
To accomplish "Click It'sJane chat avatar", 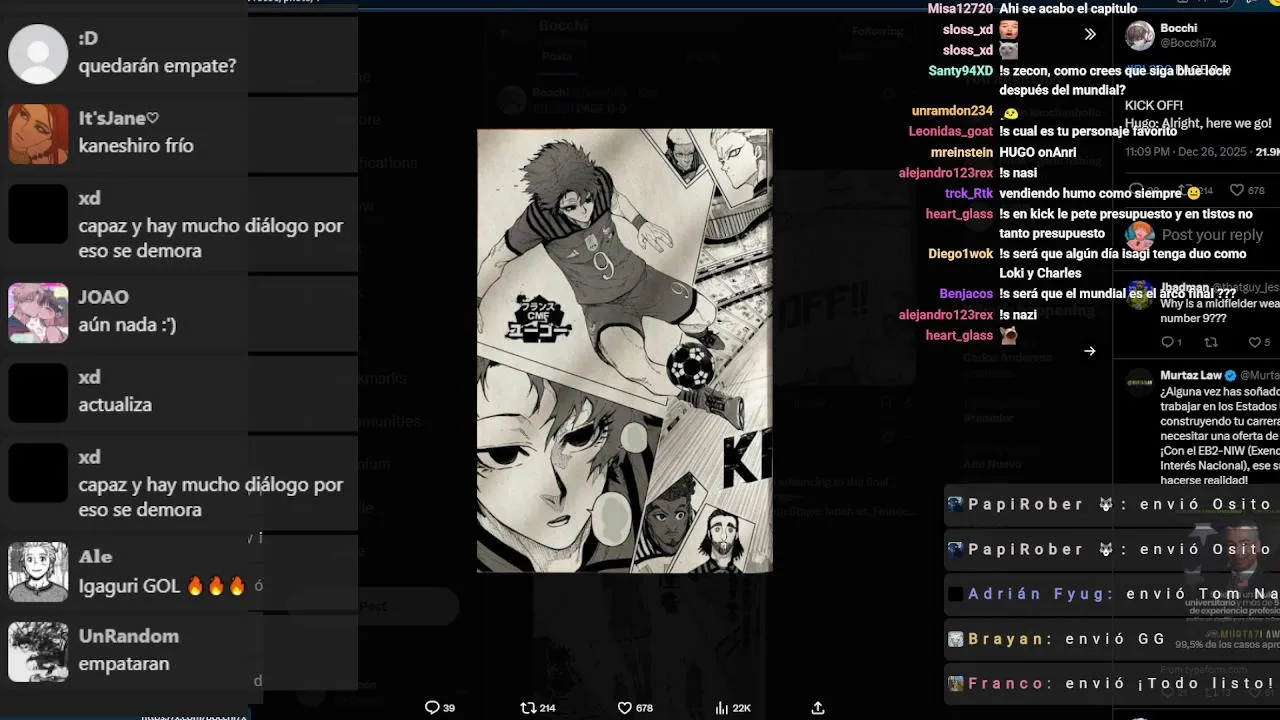I will pos(38,133).
